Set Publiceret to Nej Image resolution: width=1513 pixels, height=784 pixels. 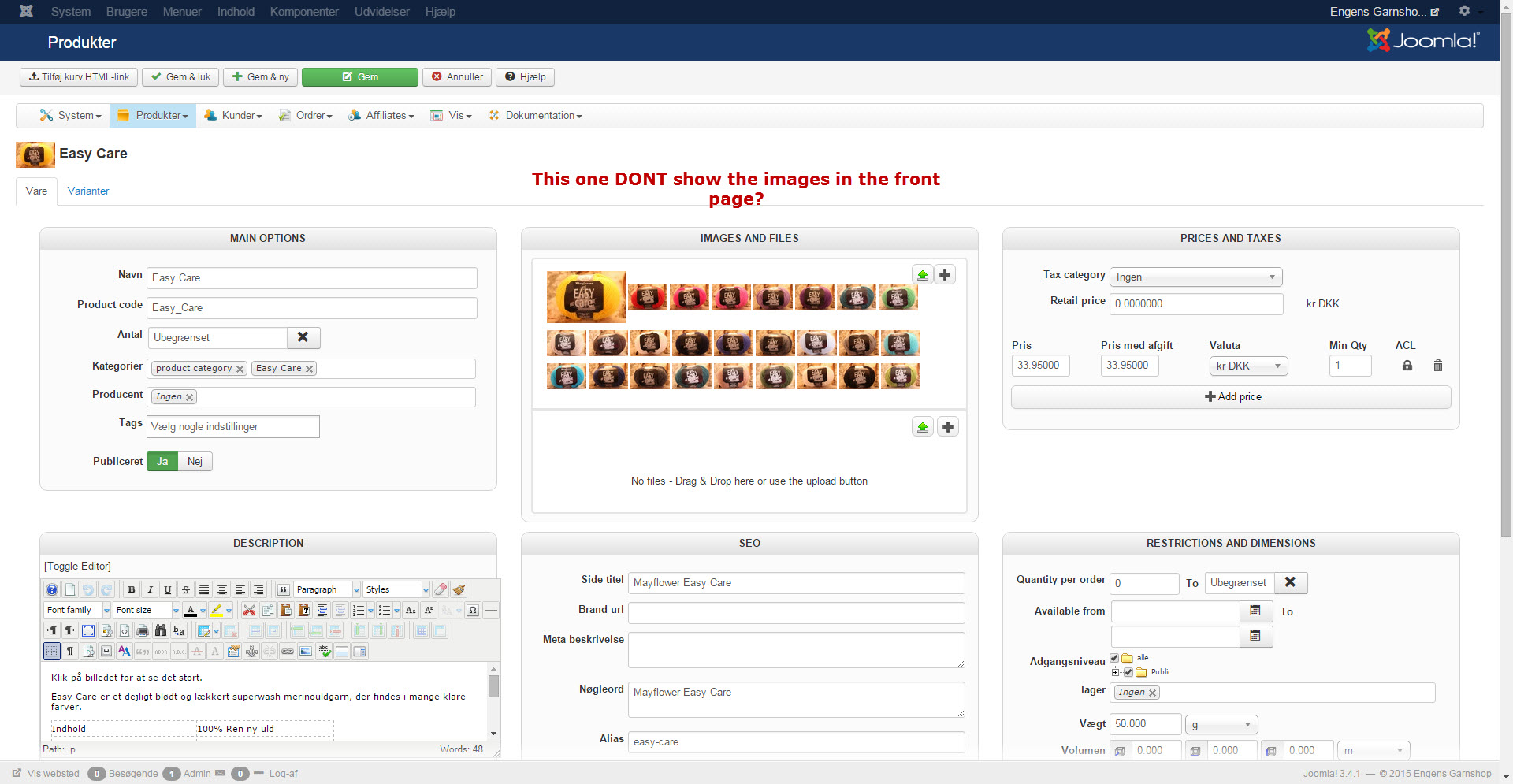[195, 461]
